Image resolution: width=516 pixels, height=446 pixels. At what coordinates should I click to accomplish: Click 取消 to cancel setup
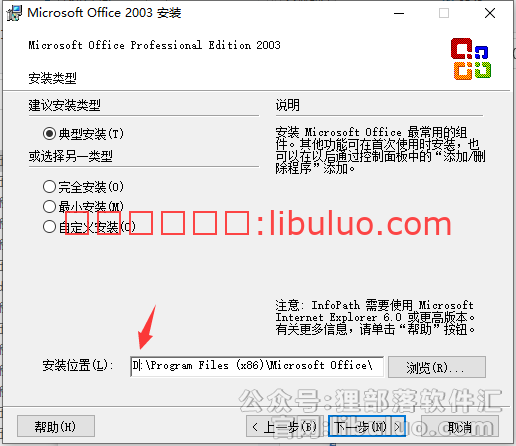[460, 426]
